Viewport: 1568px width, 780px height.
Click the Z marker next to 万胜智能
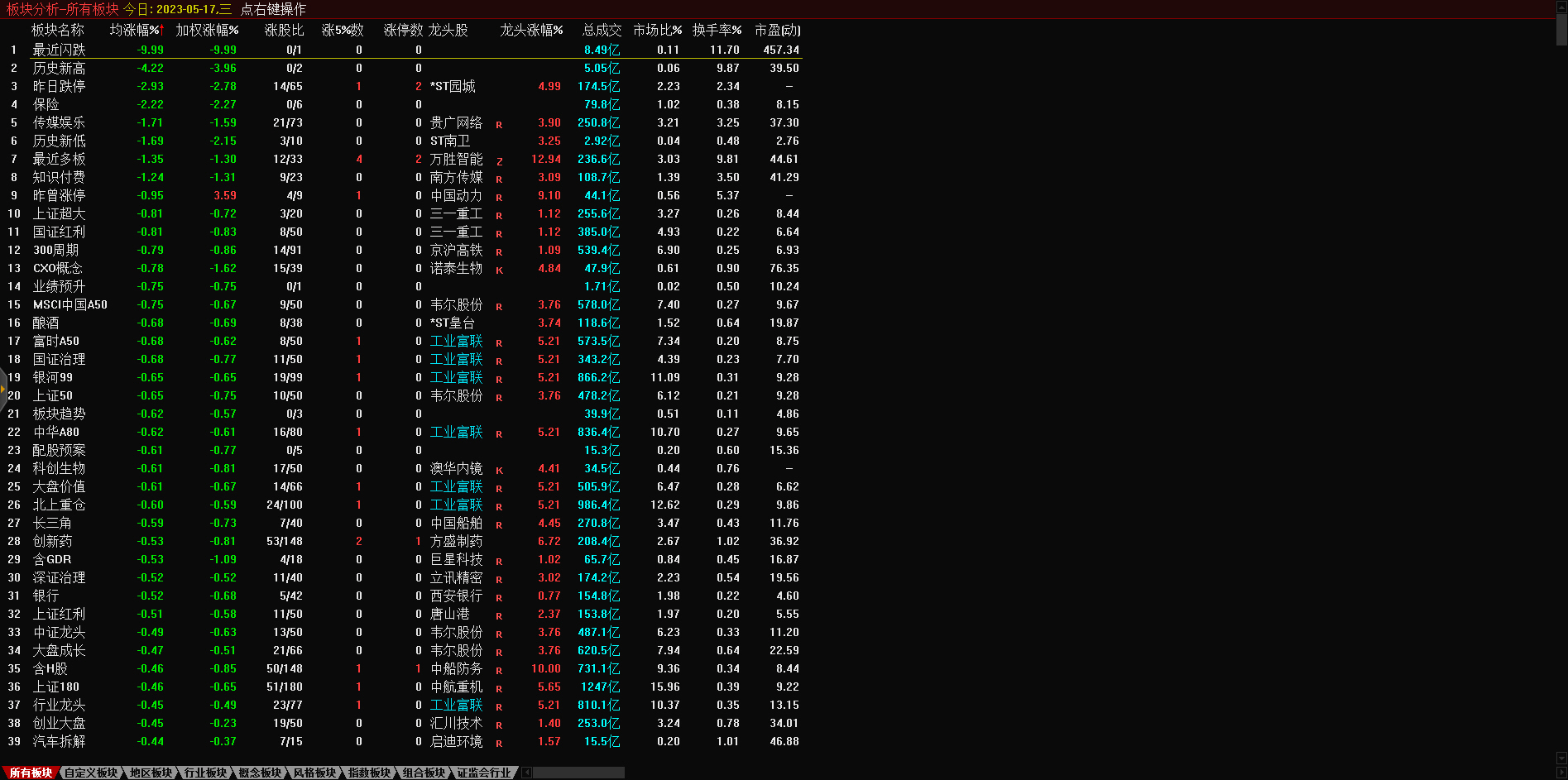[x=499, y=161]
